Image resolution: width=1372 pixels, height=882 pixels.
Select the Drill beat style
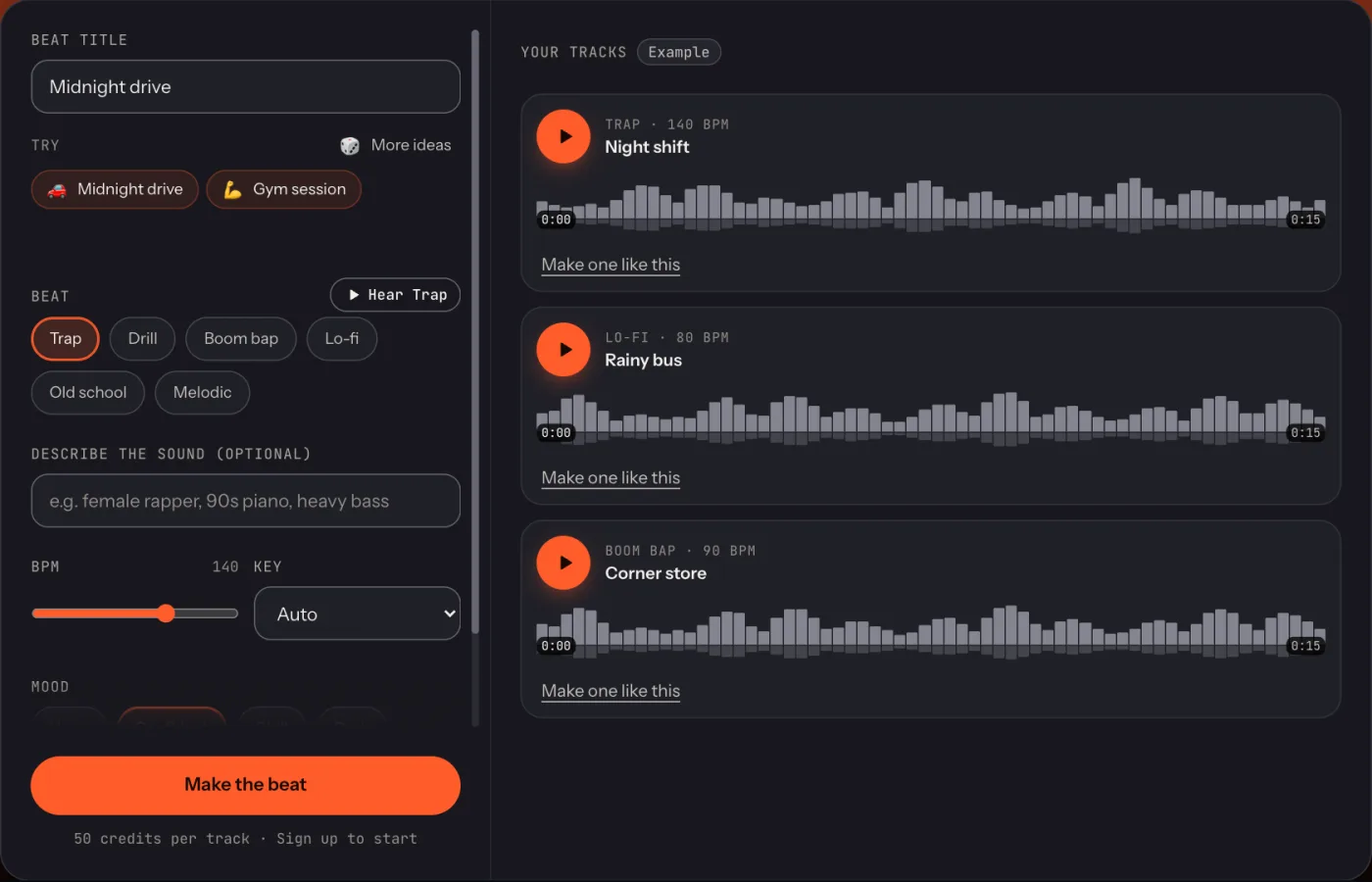[x=142, y=339]
